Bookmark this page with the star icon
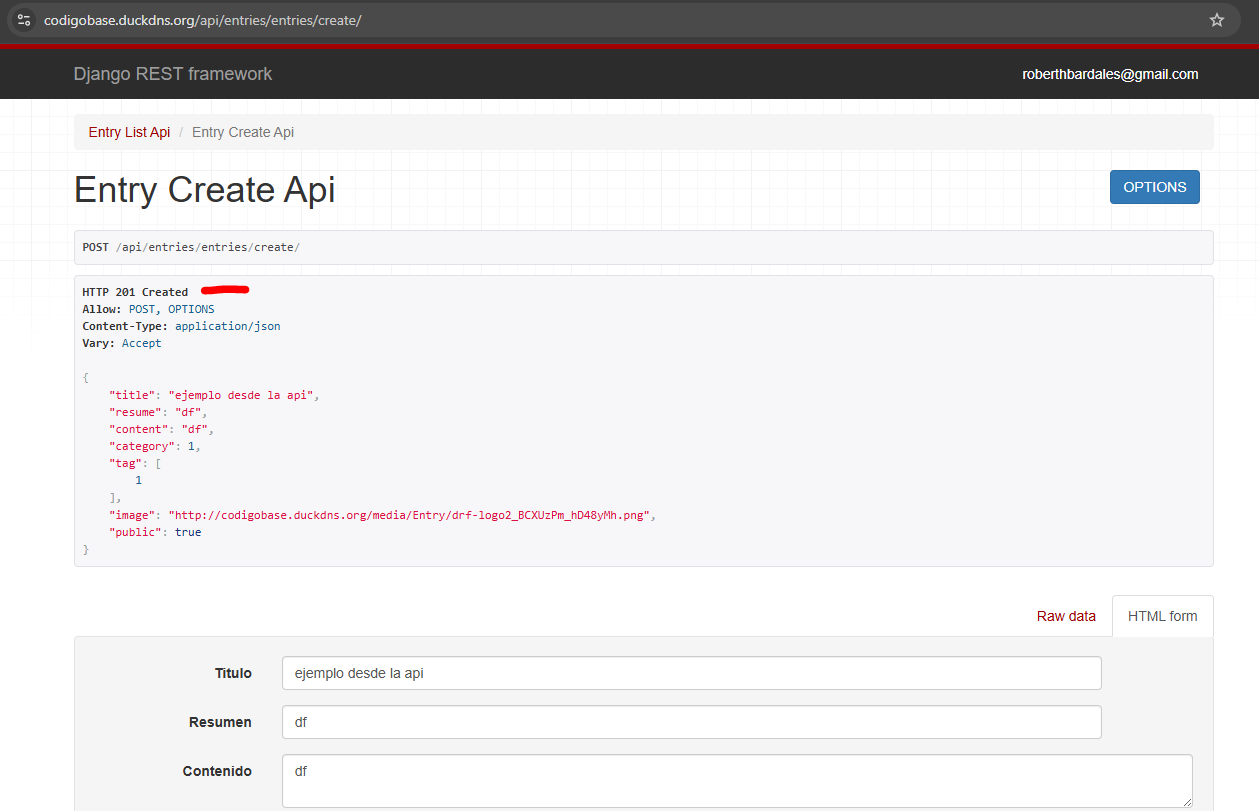 [x=1216, y=20]
